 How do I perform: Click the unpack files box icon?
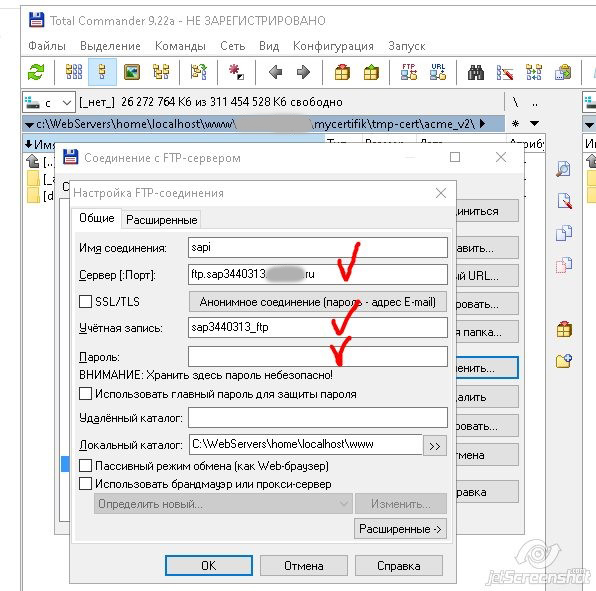pyautogui.click(x=371, y=71)
